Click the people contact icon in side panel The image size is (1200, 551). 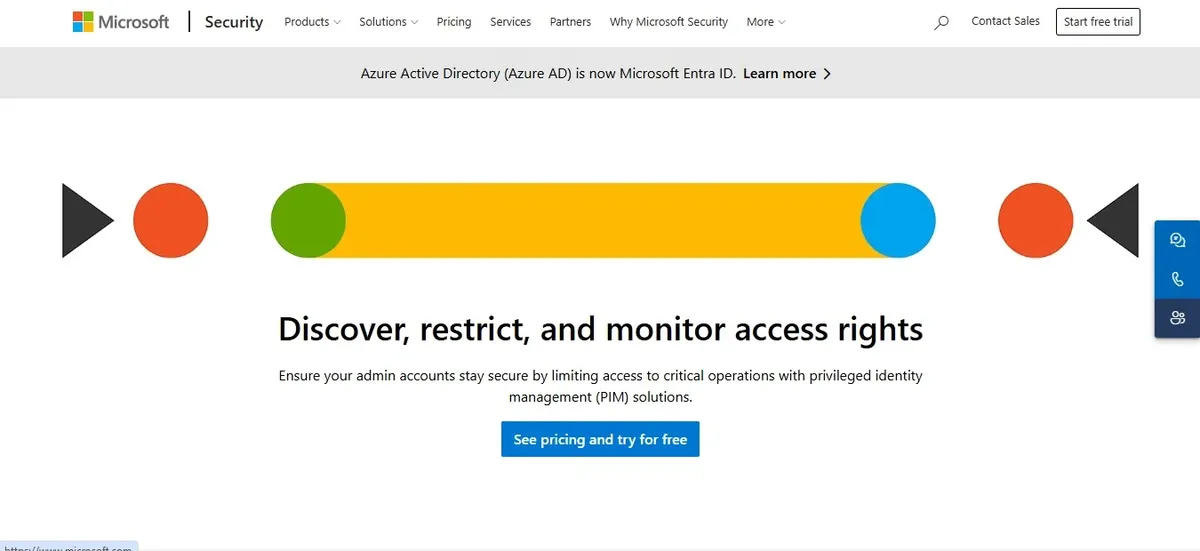coord(1177,318)
